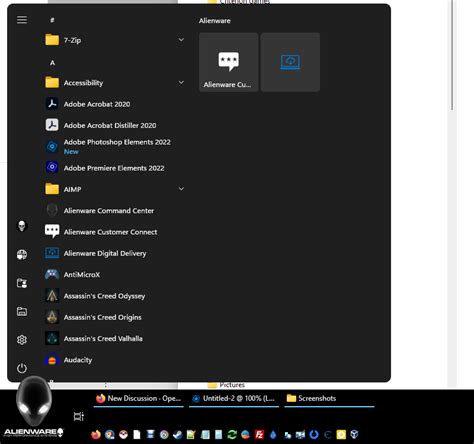
Task: Click the 'A' letter group header
Action: point(52,63)
